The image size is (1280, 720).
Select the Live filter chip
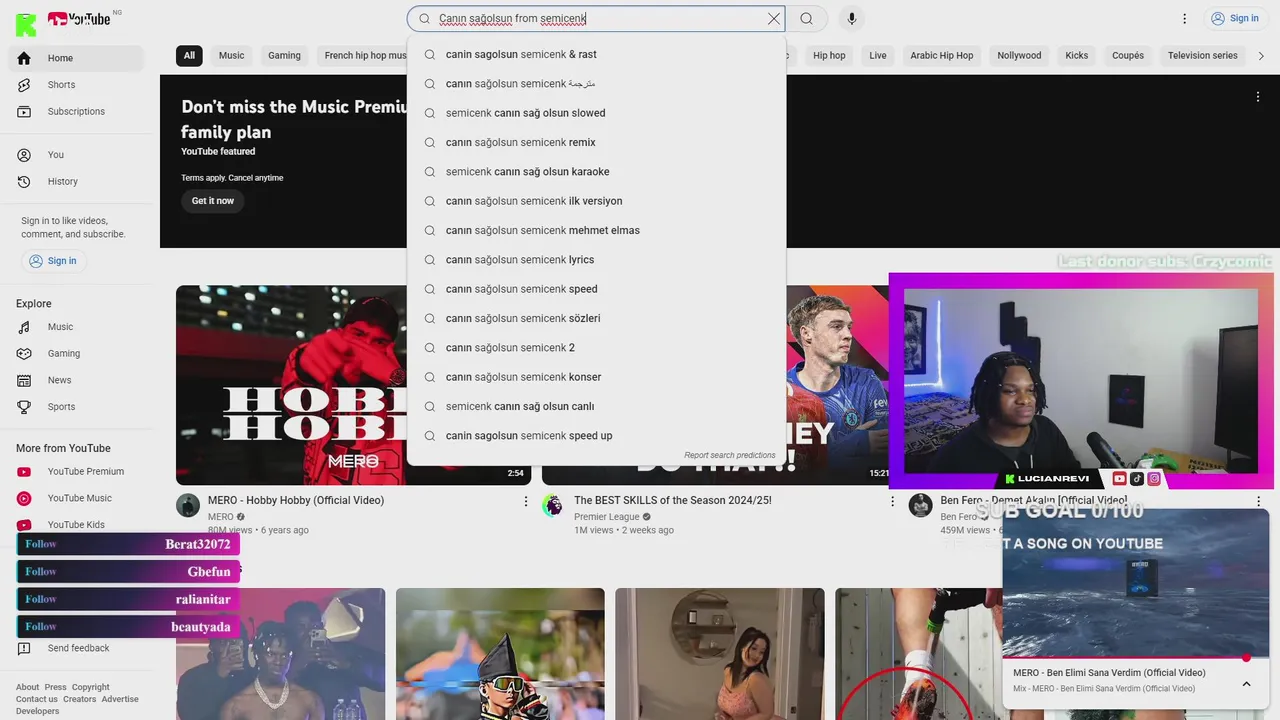878,56
